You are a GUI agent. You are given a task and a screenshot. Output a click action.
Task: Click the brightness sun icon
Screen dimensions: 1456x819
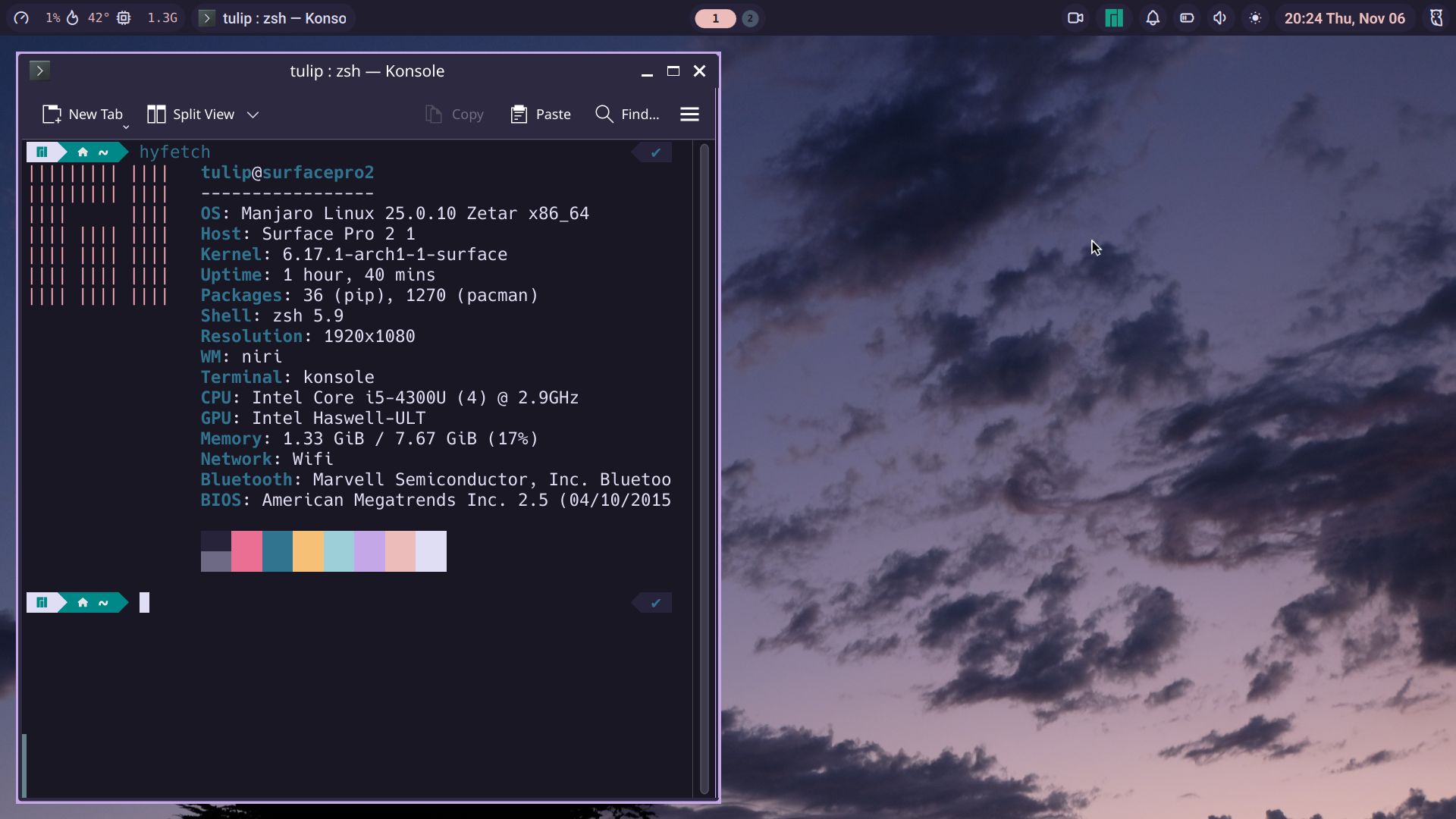(x=1255, y=18)
